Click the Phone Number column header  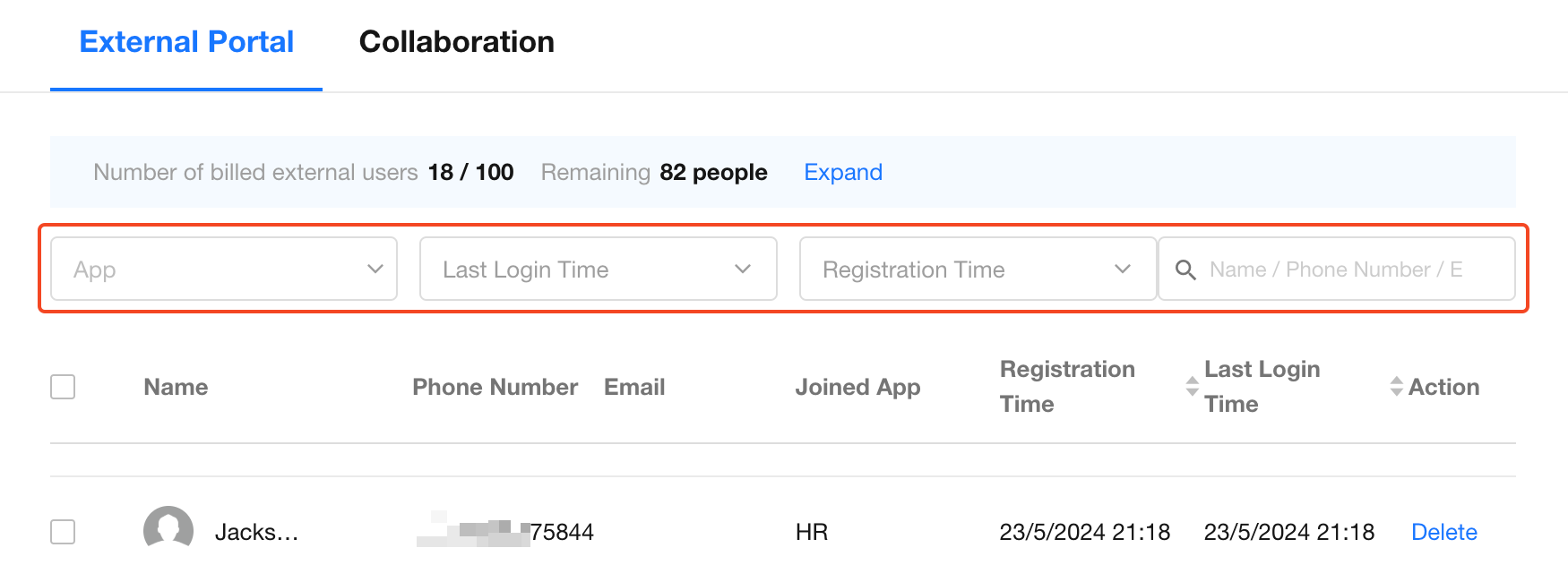(495, 387)
